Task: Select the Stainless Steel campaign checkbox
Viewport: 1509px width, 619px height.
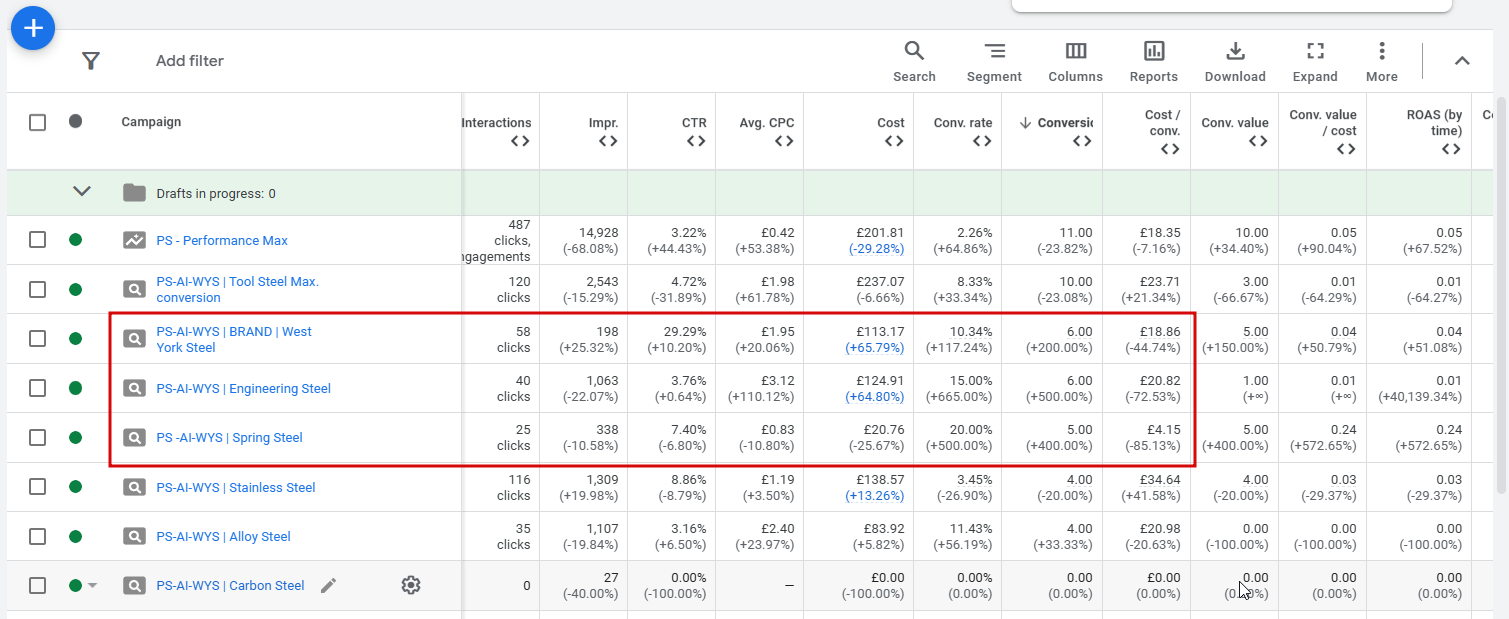Action: click(37, 487)
